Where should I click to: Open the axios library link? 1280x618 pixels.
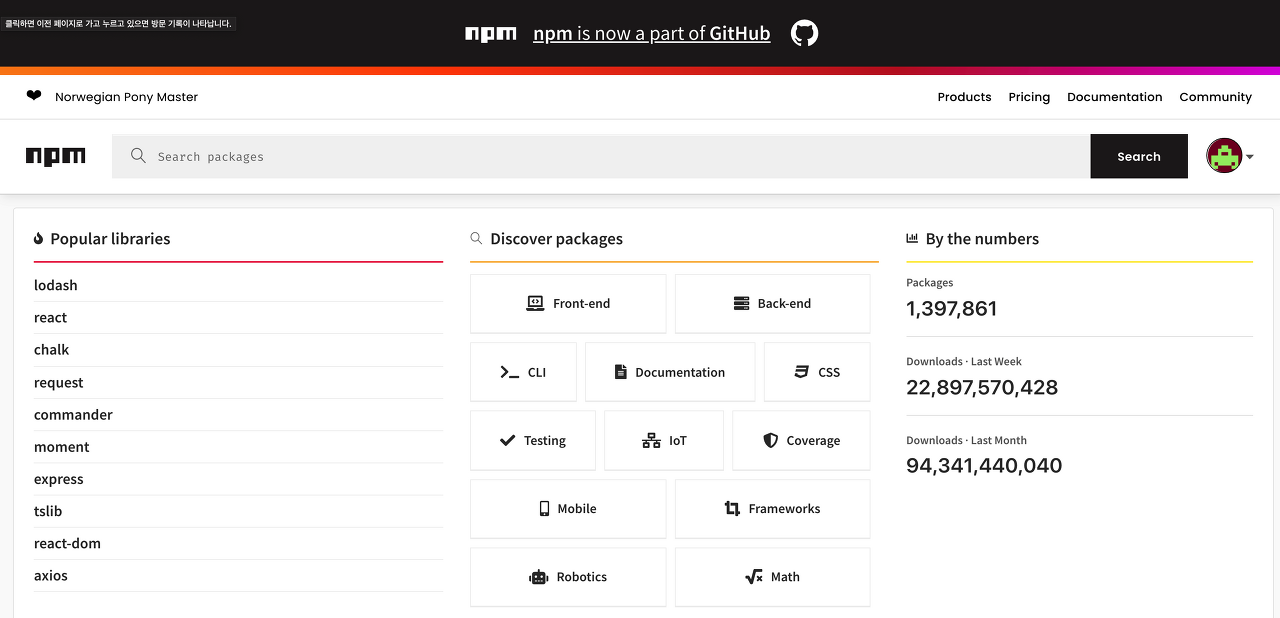pos(51,575)
